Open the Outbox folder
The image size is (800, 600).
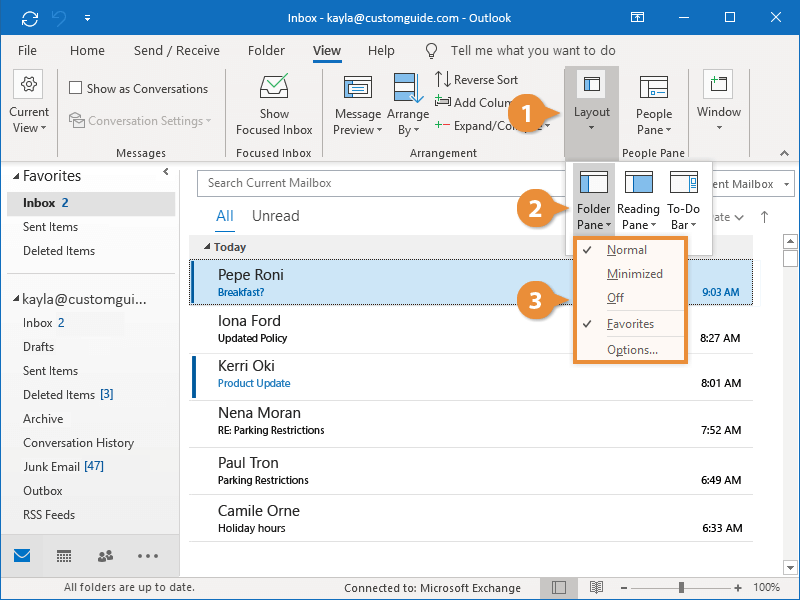pyautogui.click(x=42, y=491)
